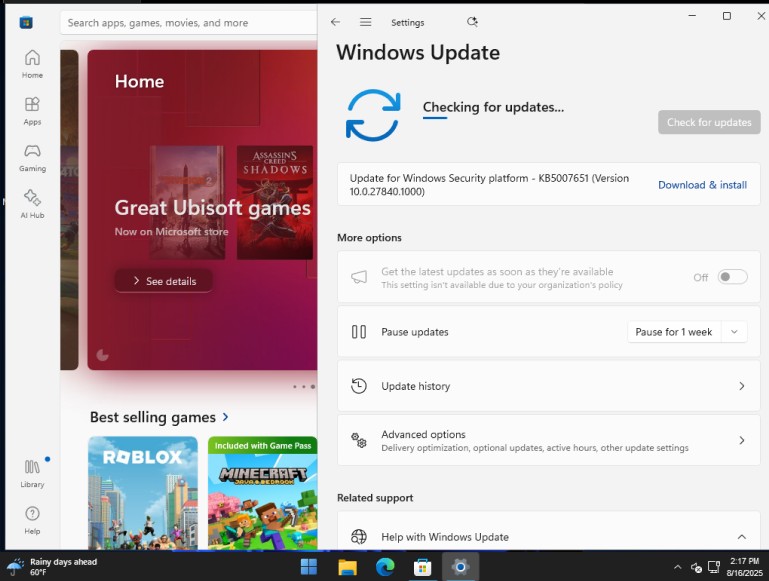Open Pause for 1 week dropdown arrow
Viewport: 769px width, 581px height.
pyautogui.click(x=734, y=332)
